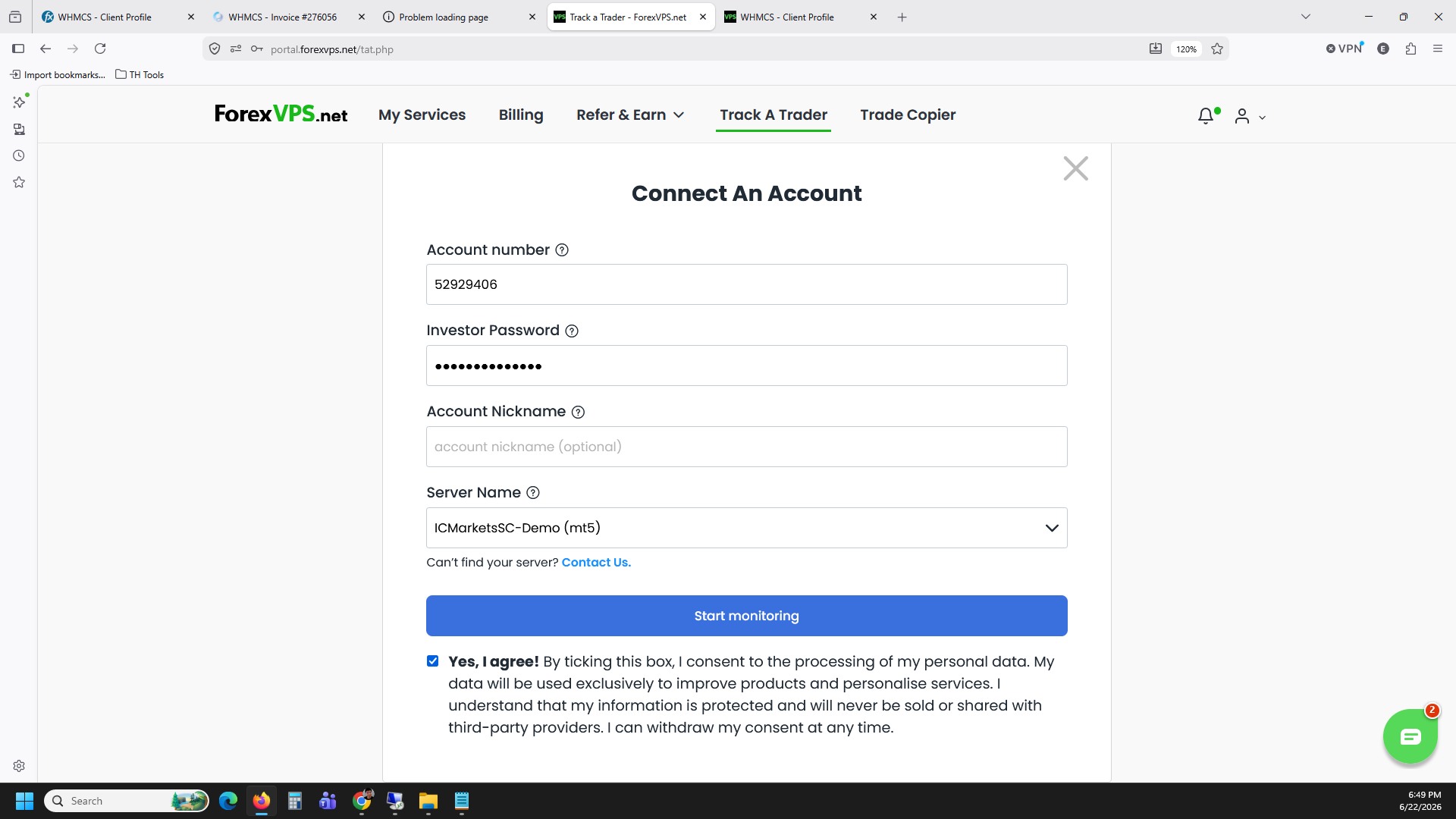
Task: Open the Windows Start menu
Action: (24, 801)
